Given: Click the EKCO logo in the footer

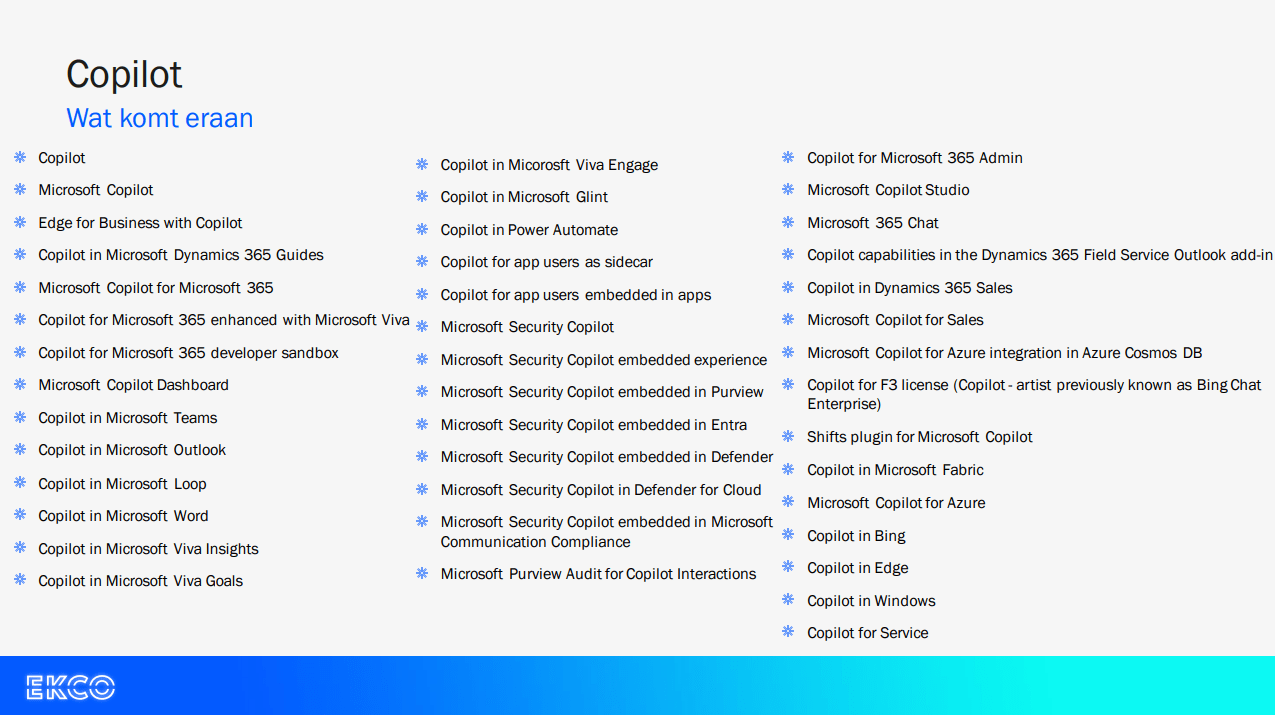Looking at the screenshot, I should tap(68, 687).
